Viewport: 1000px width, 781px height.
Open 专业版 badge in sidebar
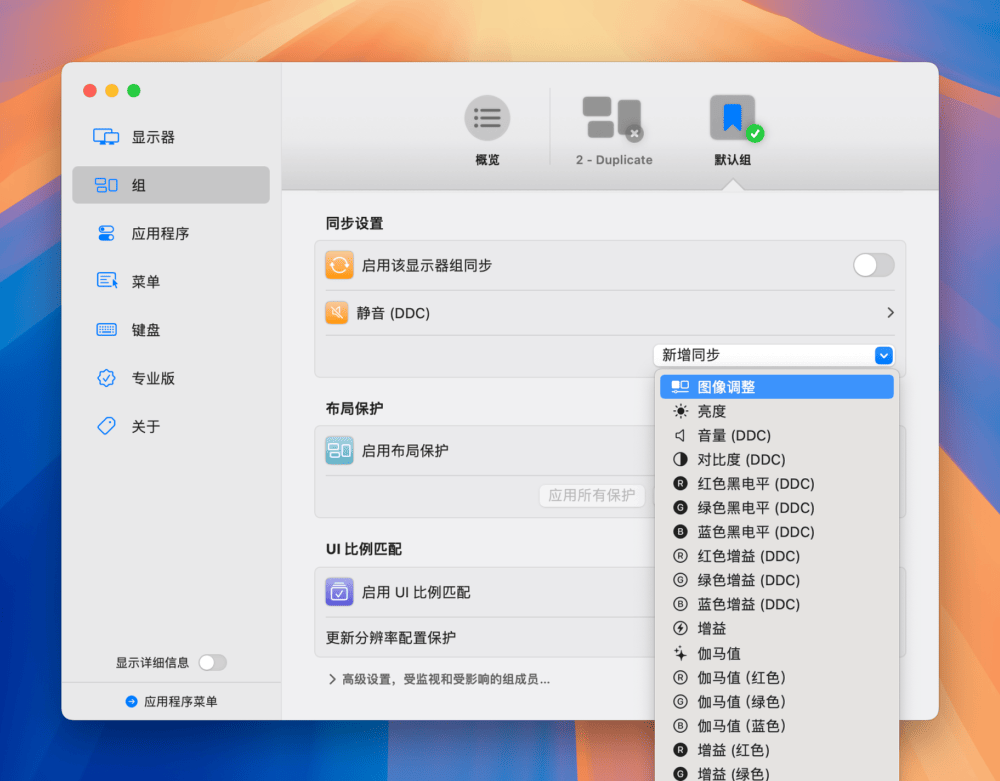point(153,378)
